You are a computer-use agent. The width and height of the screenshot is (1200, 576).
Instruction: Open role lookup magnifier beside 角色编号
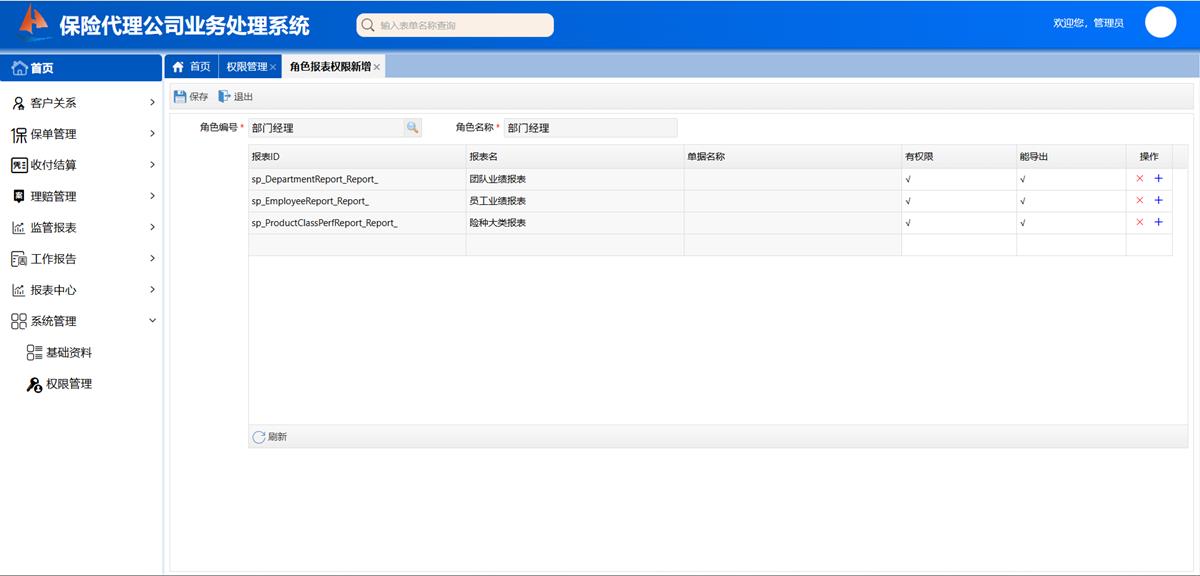[412, 128]
